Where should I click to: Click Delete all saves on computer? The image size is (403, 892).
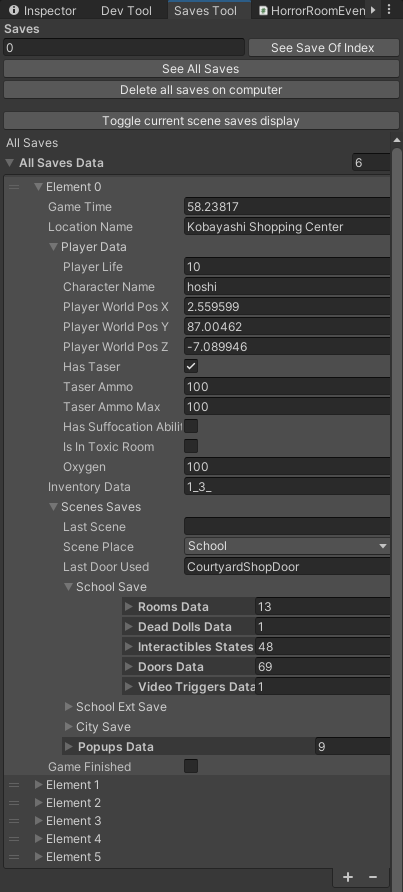[201, 90]
